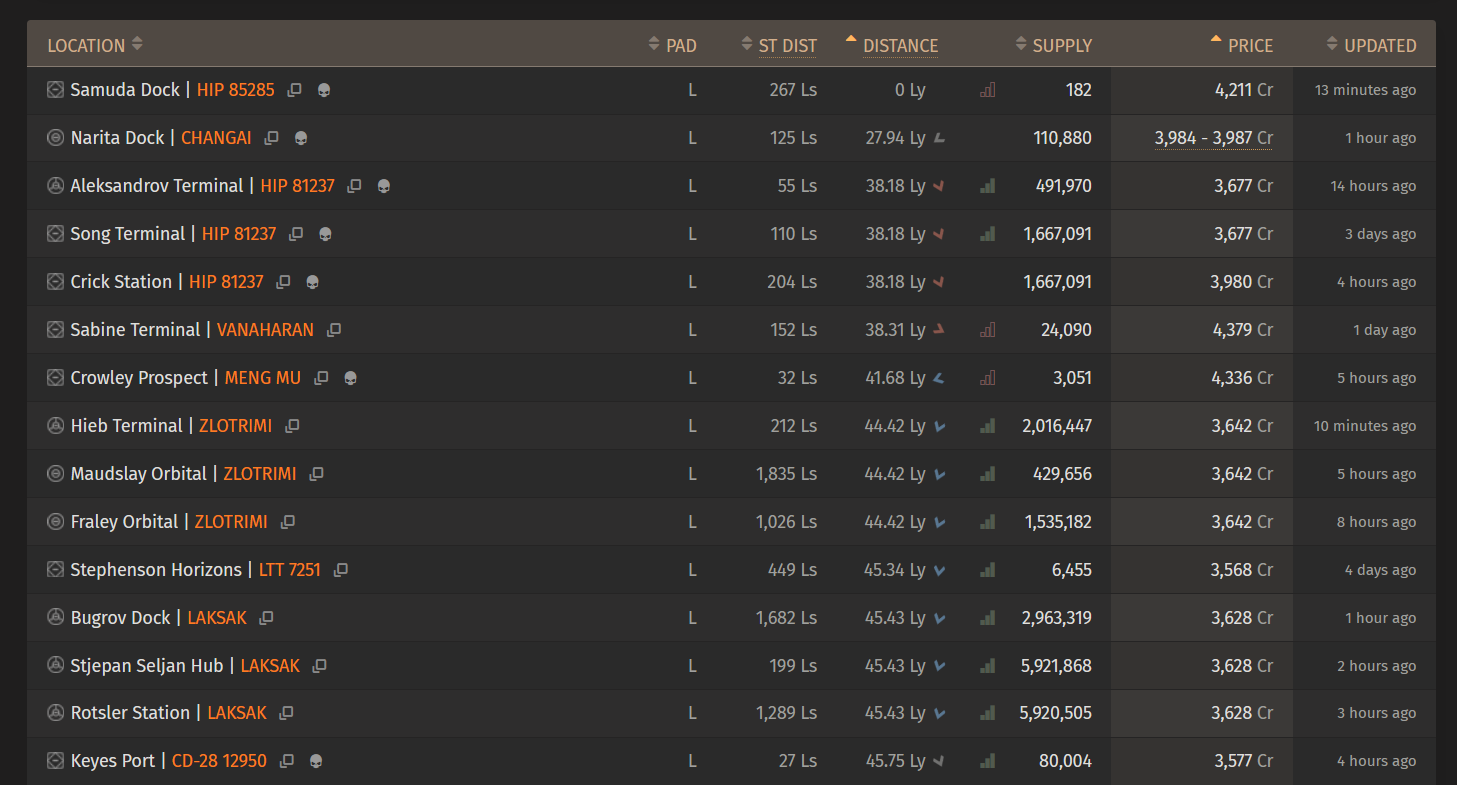Open Narita Dock station page

click(x=117, y=138)
